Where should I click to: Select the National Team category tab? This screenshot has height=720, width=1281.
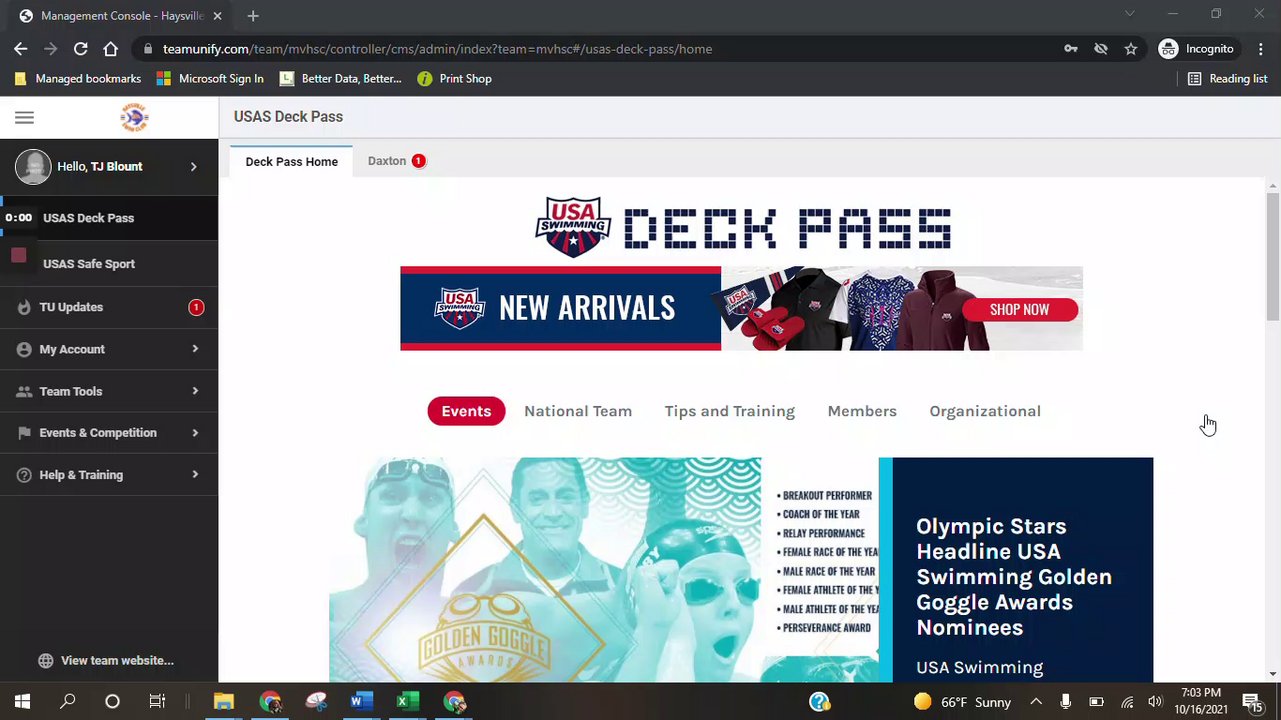(578, 411)
